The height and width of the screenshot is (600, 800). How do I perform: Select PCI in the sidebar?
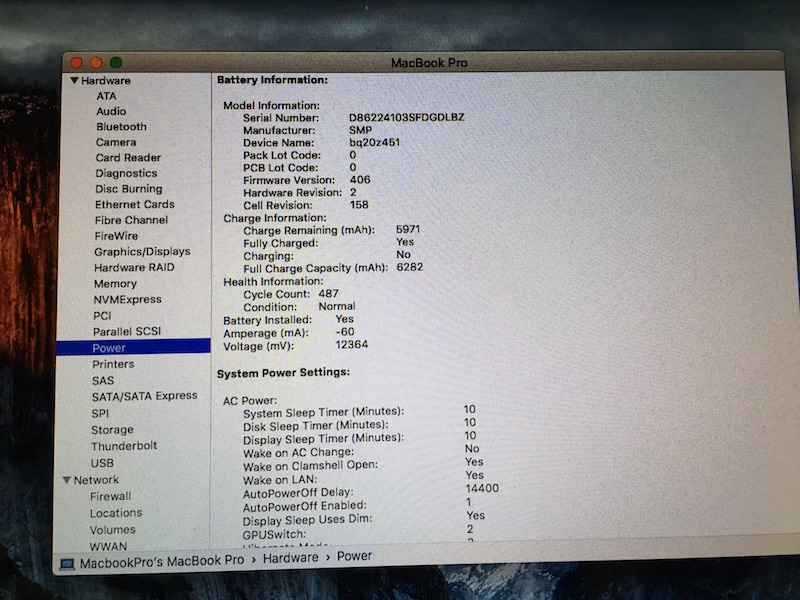pos(102,316)
